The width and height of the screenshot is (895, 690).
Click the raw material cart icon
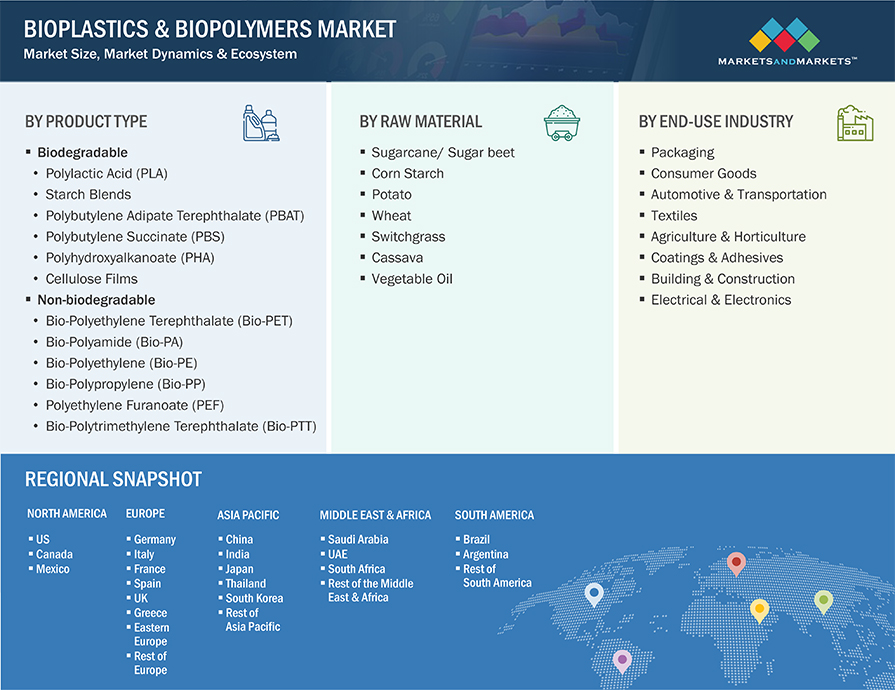561,122
